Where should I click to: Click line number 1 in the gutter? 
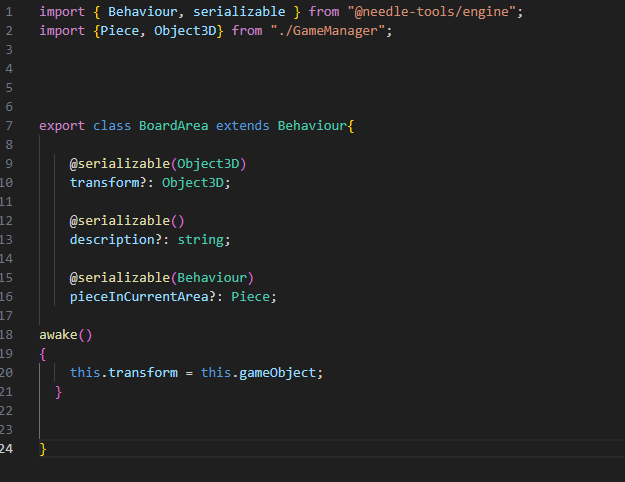tap(9, 12)
